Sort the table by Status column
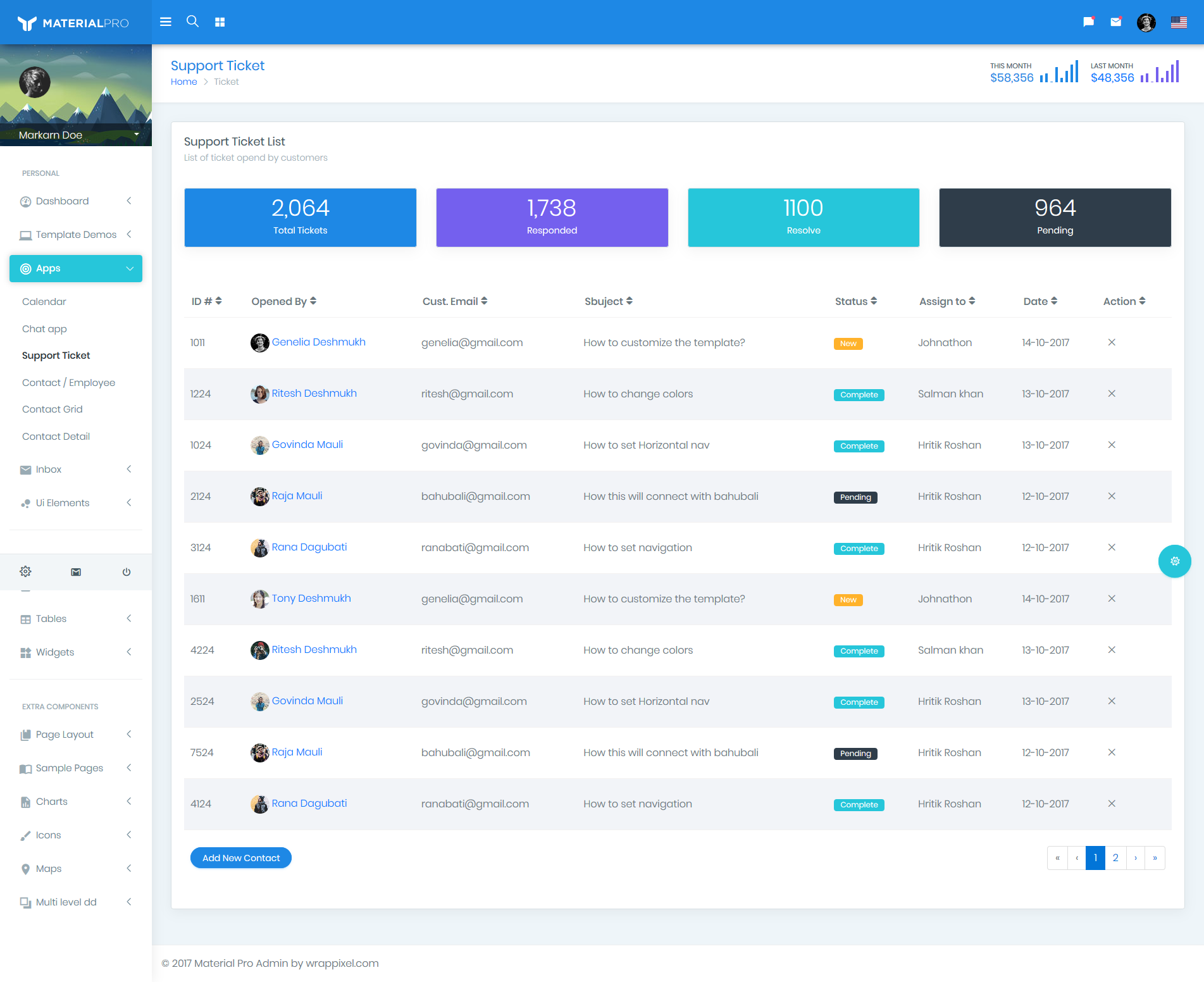Viewport: 1204px width, 982px height. pos(855,301)
